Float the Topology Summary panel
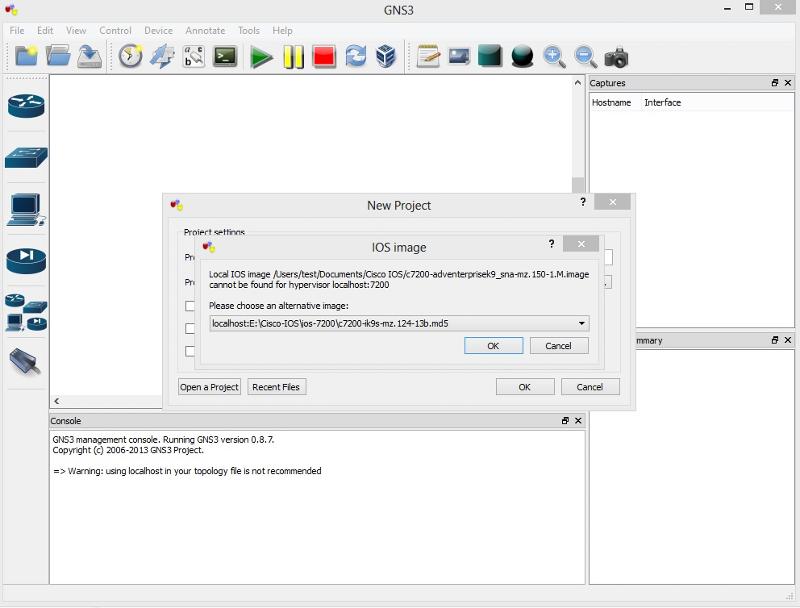800x608 pixels. tap(775, 340)
